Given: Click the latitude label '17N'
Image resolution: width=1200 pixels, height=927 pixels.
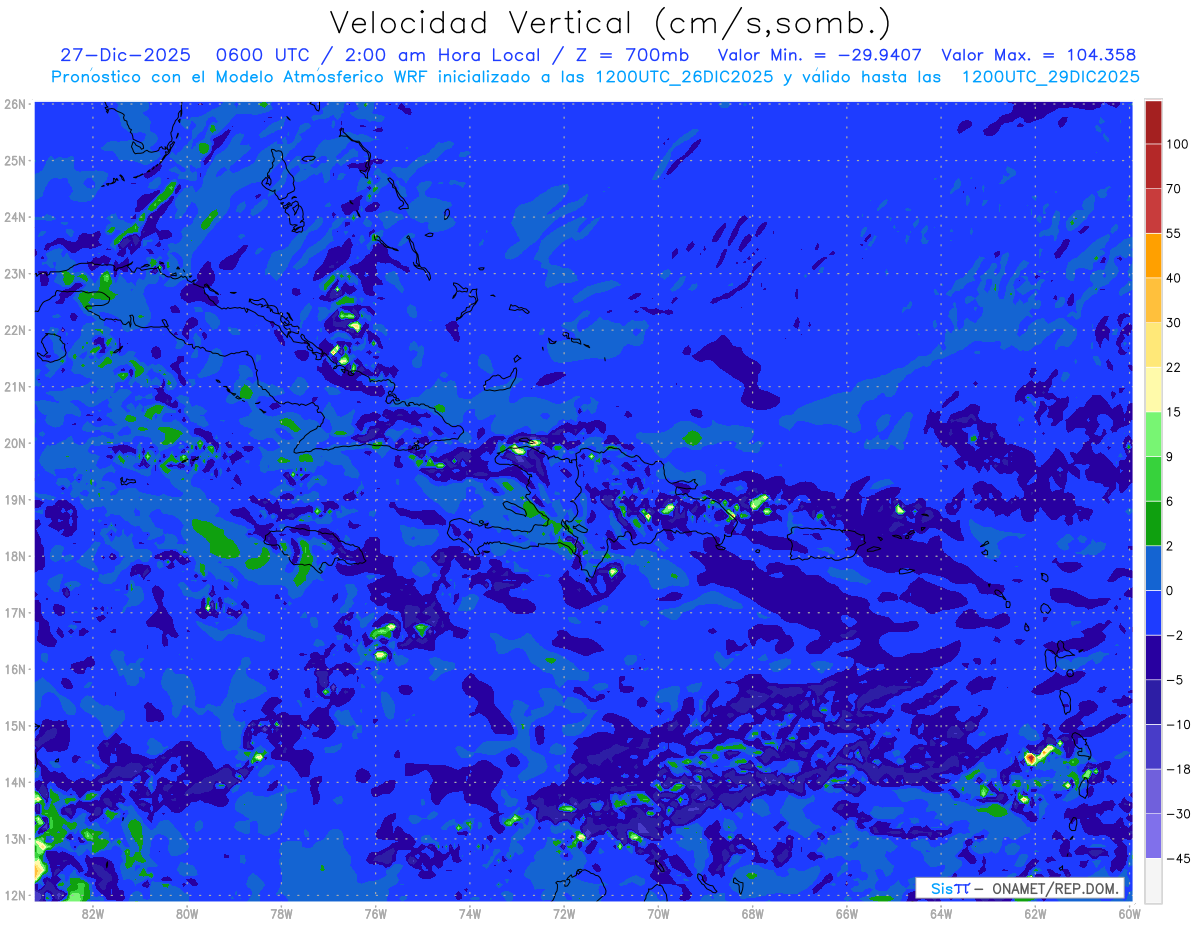Looking at the screenshot, I should pyautogui.click(x=15, y=613).
